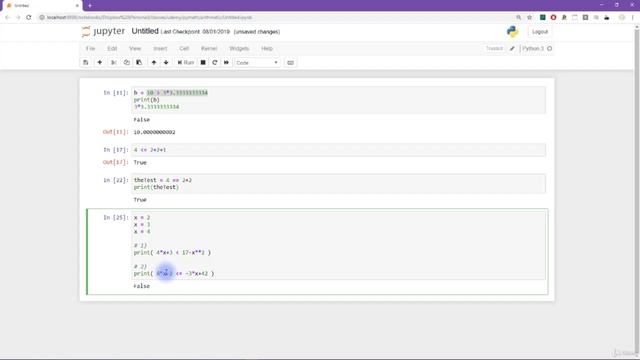Open the File menu
This screenshot has height=360, width=640.
tap(90, 48)
